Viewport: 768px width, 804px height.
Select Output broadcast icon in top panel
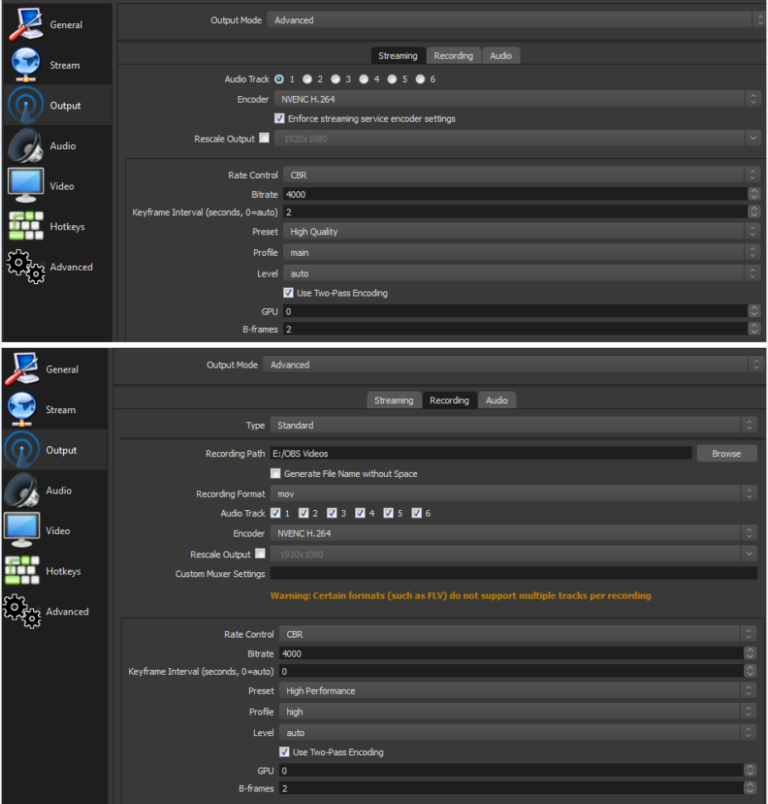pos(26,105)
